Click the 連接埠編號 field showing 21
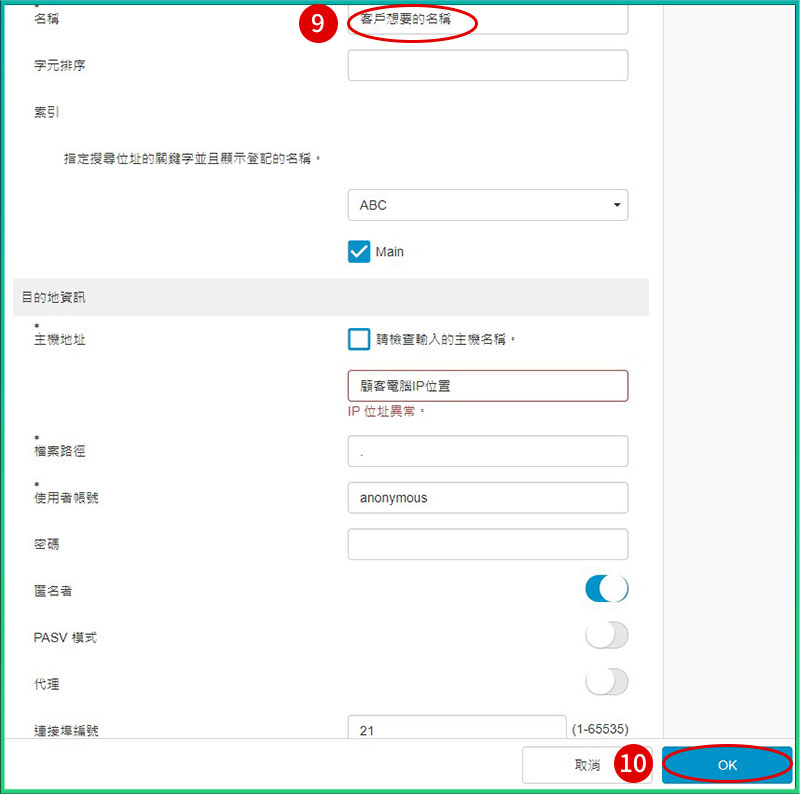The height and width of the screenshot is (794, 800). pos(456,729)
